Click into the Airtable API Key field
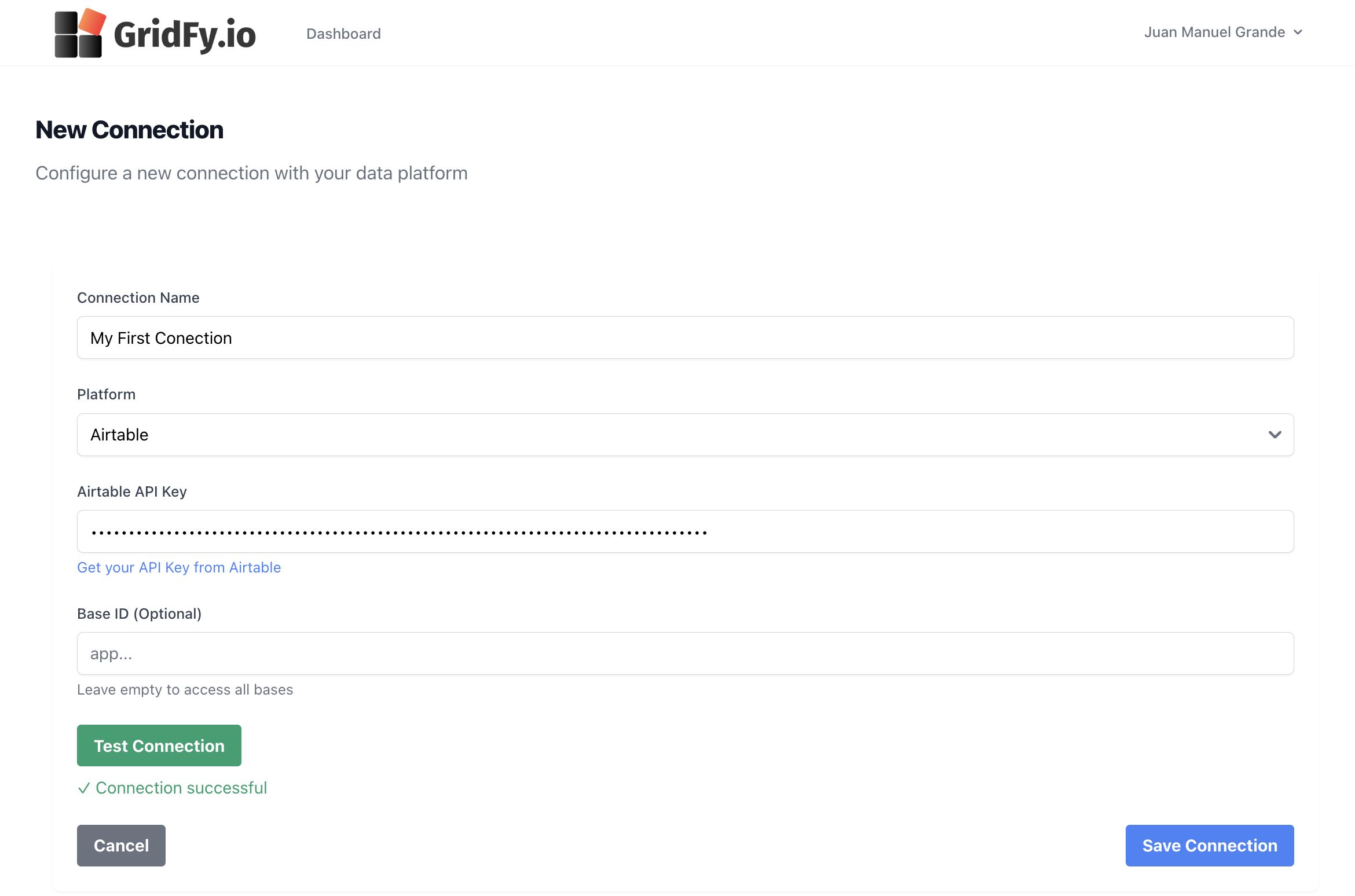The width and height of the screenshot is (1355, 896). (x=685, y=531)
